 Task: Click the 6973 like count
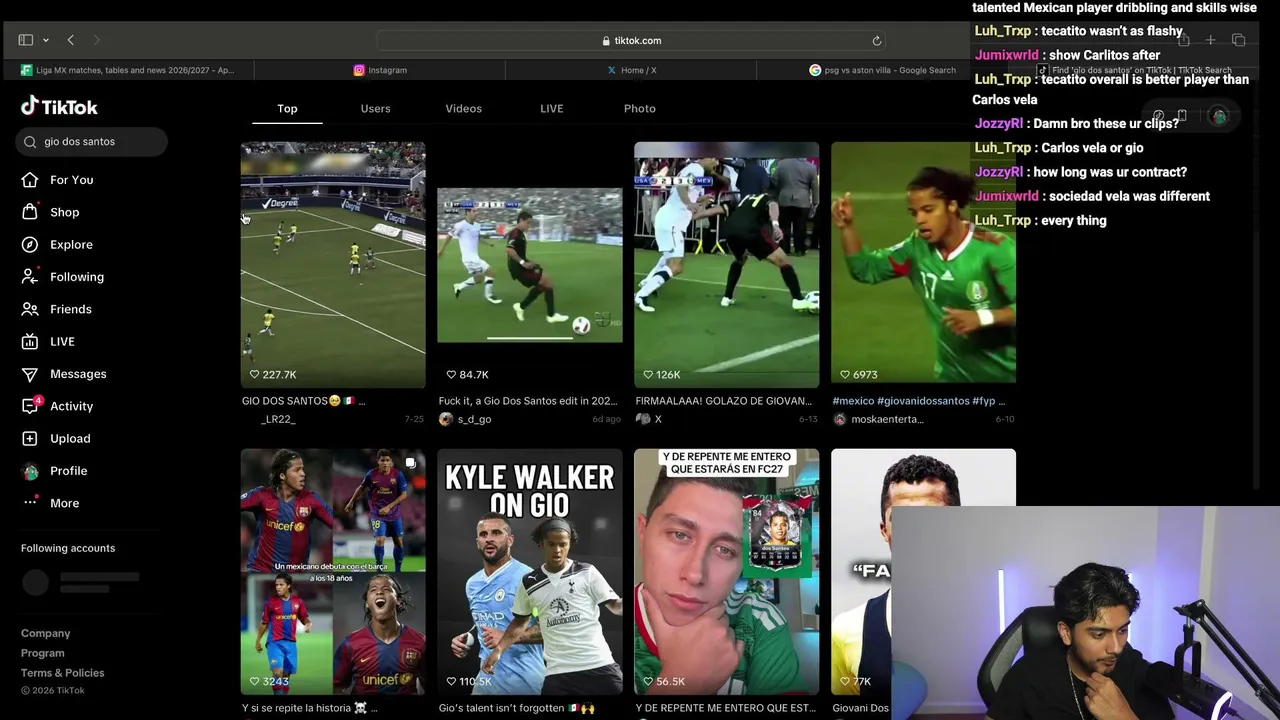(858, 374)
